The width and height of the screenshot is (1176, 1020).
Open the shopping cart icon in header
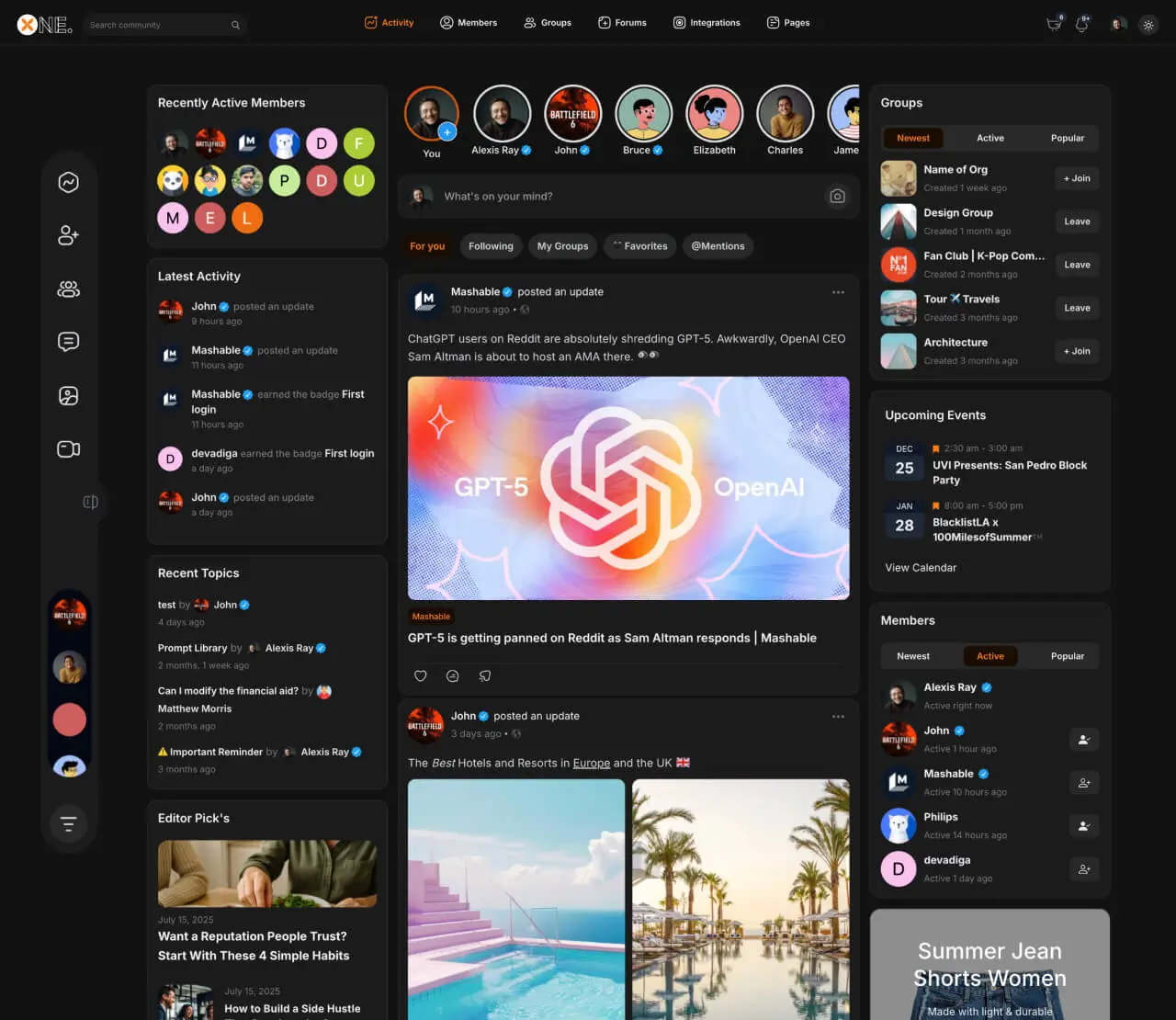(x=1054, y=24)
